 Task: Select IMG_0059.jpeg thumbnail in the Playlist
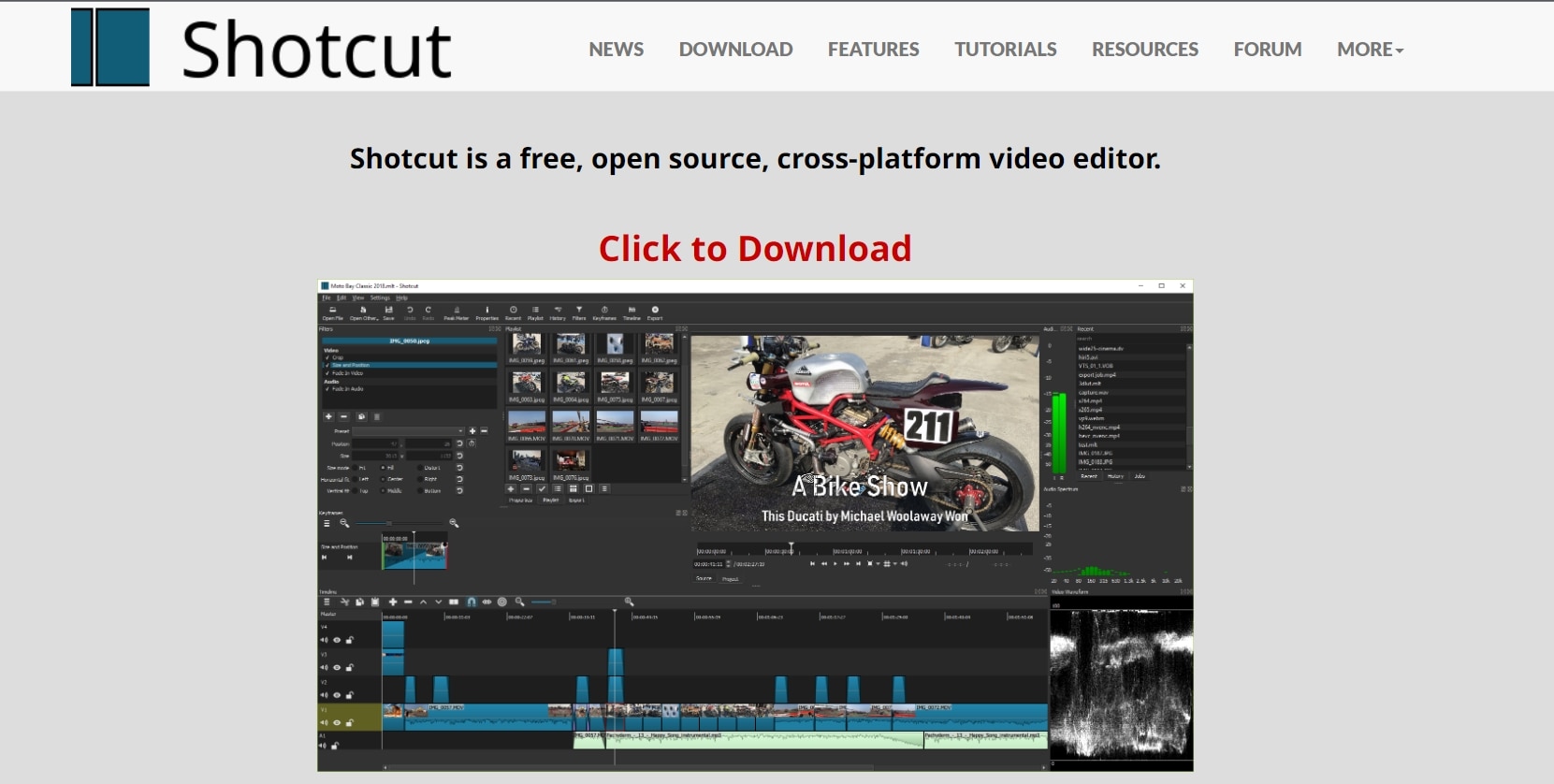pos(527,348)
